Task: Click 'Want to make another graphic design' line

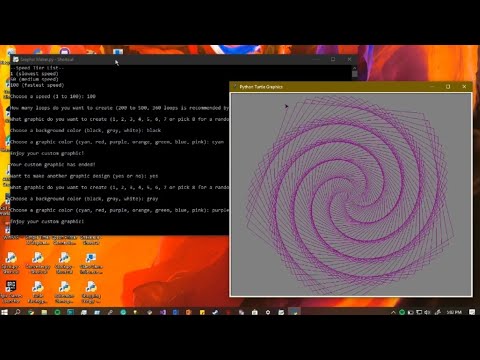Action: 84,176
